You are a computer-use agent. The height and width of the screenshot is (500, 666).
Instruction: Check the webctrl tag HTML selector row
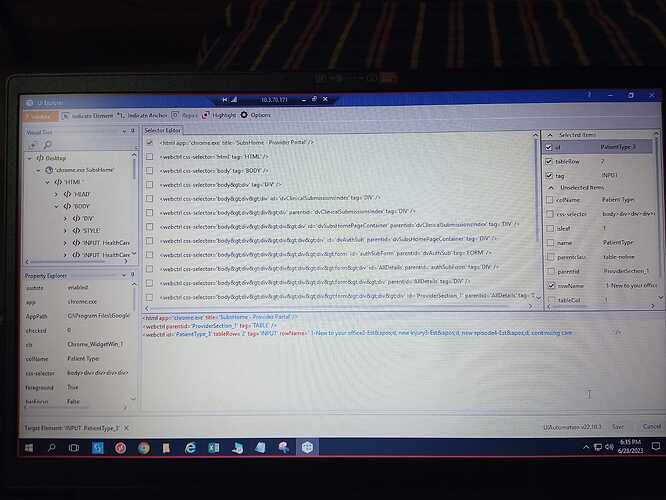pos(150,157)
